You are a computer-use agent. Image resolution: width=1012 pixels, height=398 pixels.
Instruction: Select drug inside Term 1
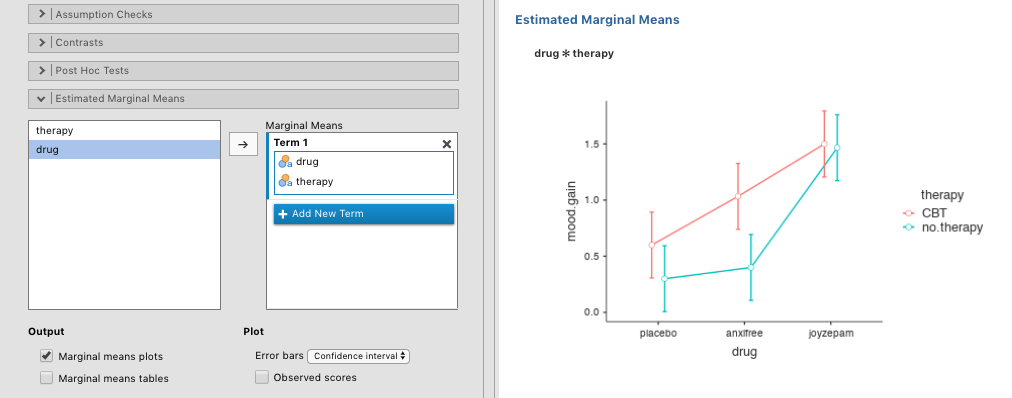coord(307,162)
